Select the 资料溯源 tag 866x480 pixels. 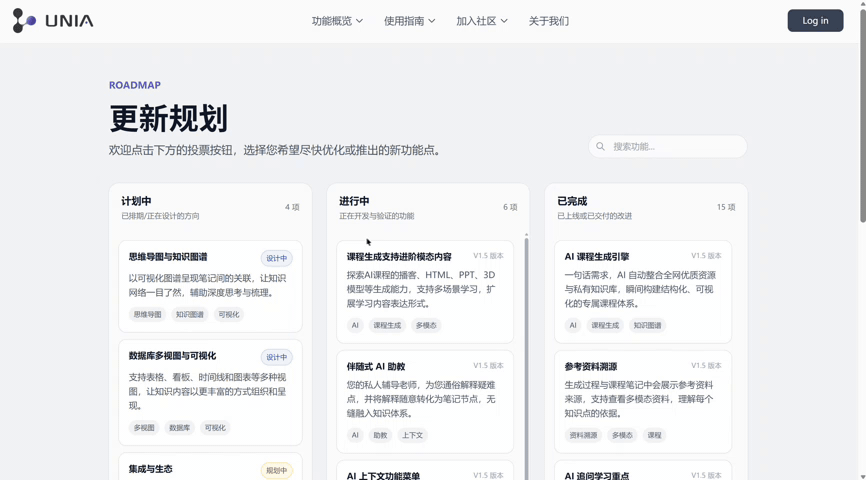583,435
